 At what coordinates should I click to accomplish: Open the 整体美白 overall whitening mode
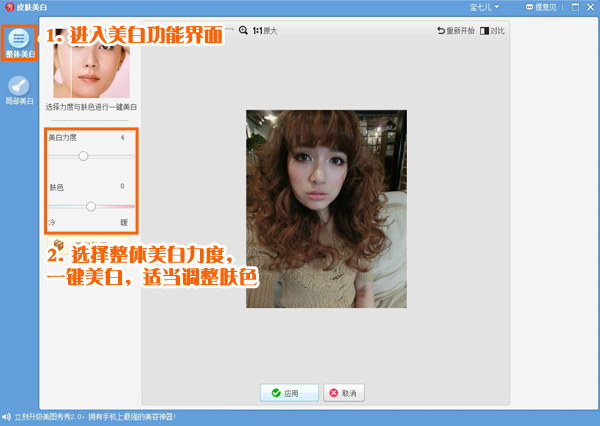(19, 42)
